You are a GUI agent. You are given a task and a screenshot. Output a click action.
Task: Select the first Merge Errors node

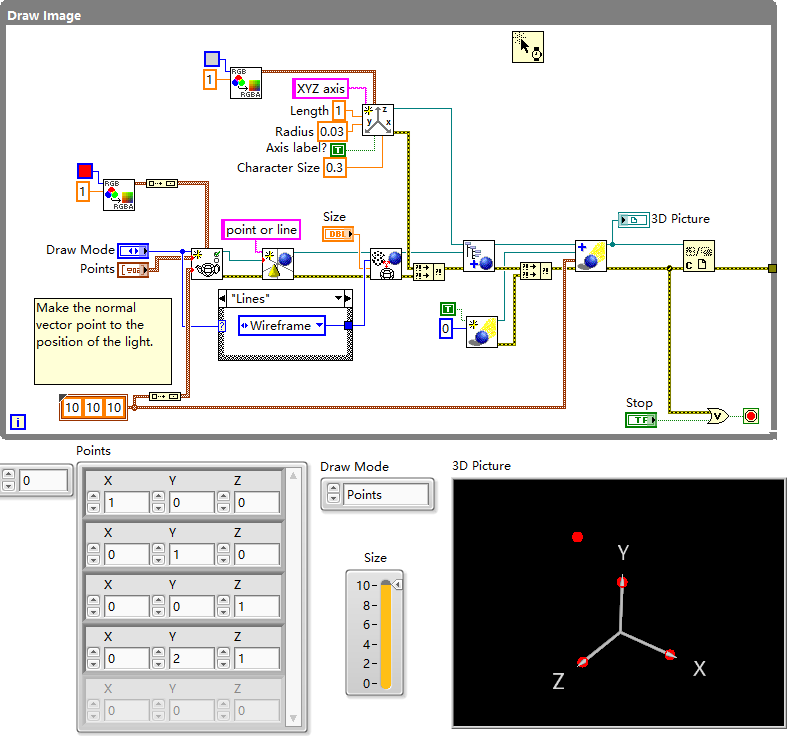[429, 272]
